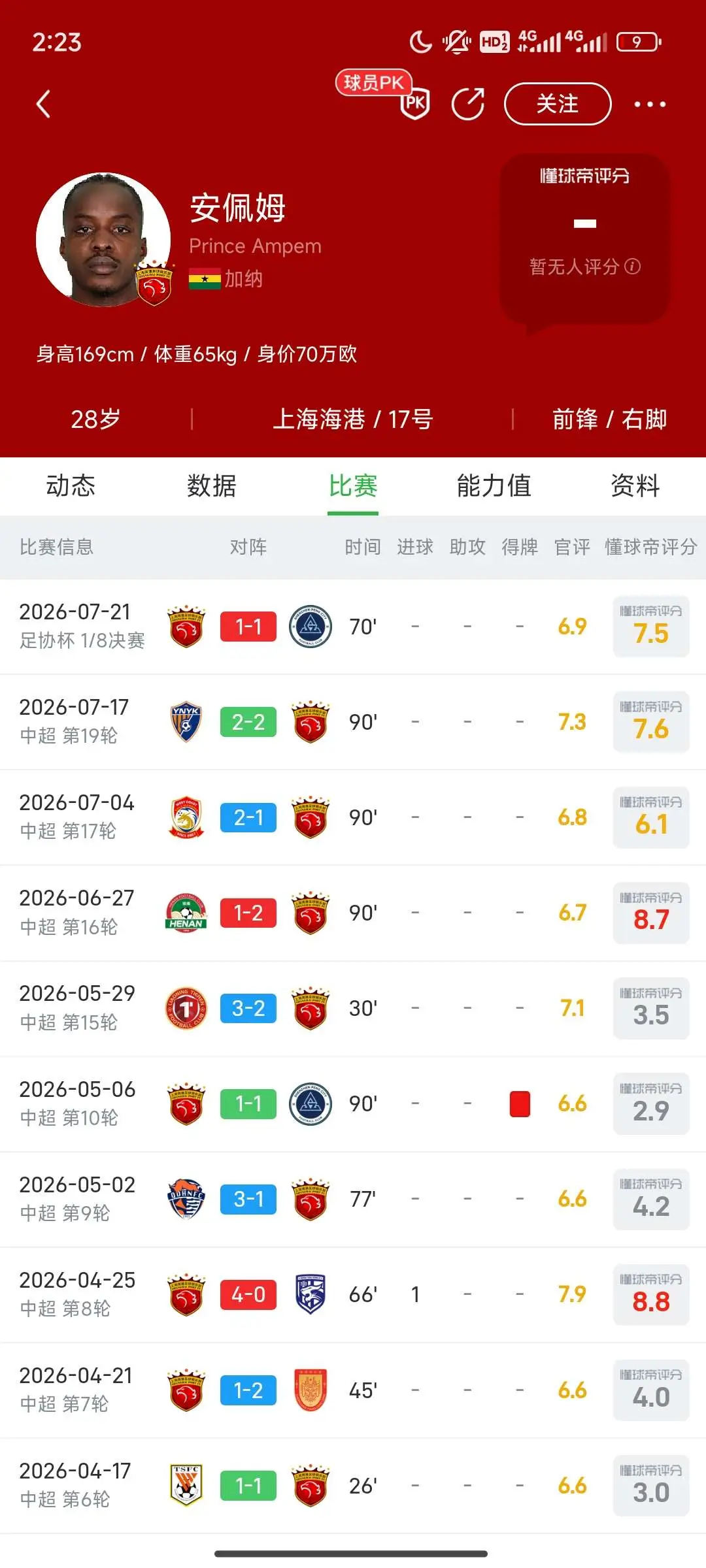
Task: Open the HENAN team crest
Action: [186, 913]
